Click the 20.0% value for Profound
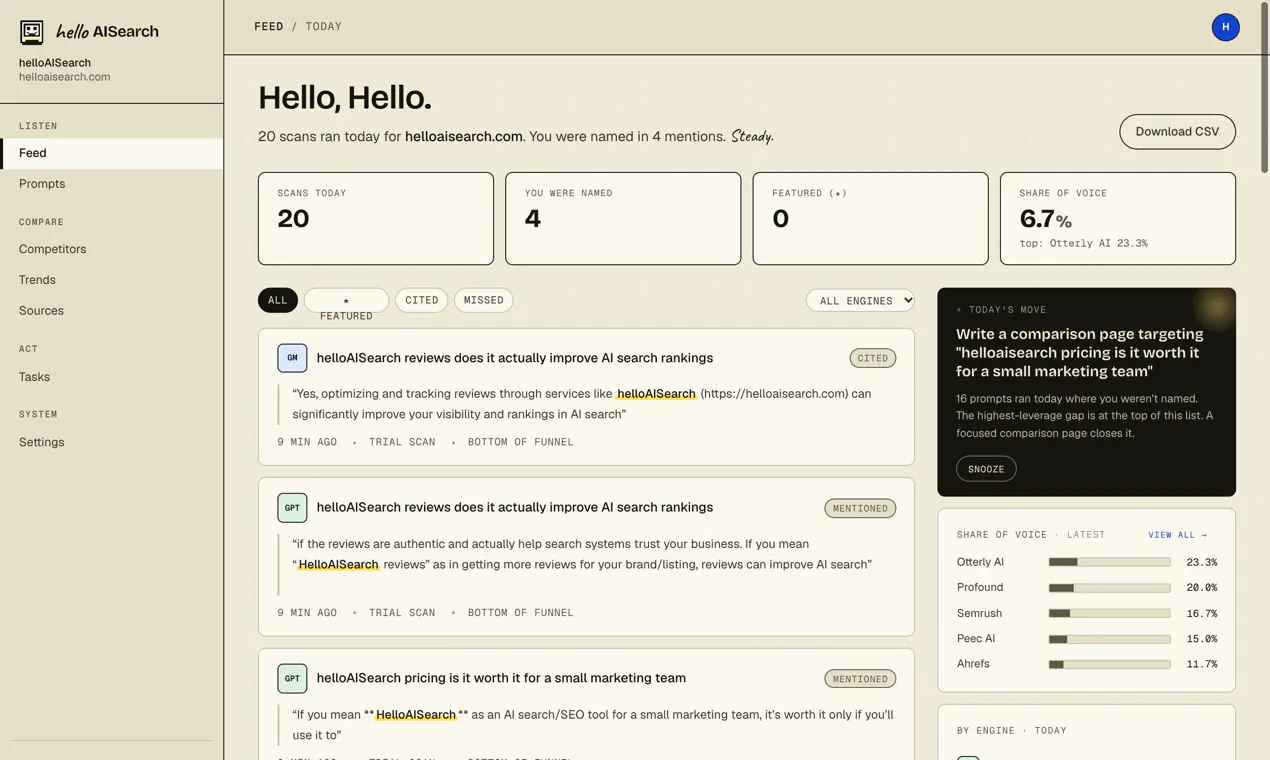Image resolution: width=1270 pixels, height=760 pixels. pyautogui.click(x=1201, y=588)
